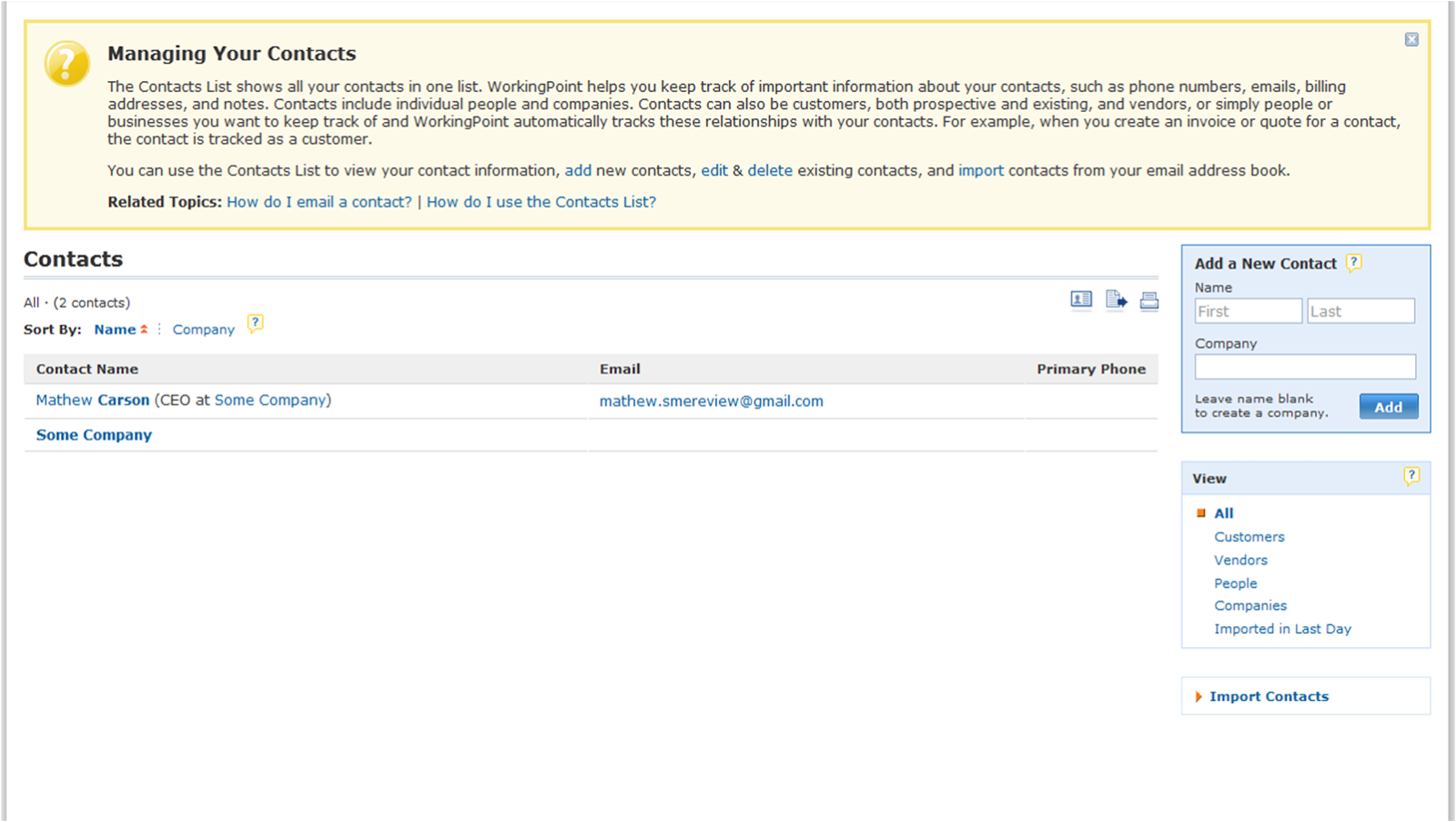The image size is (1456, 822).
Task: Select the Vendors view filter
Action: click(1240, 560)
